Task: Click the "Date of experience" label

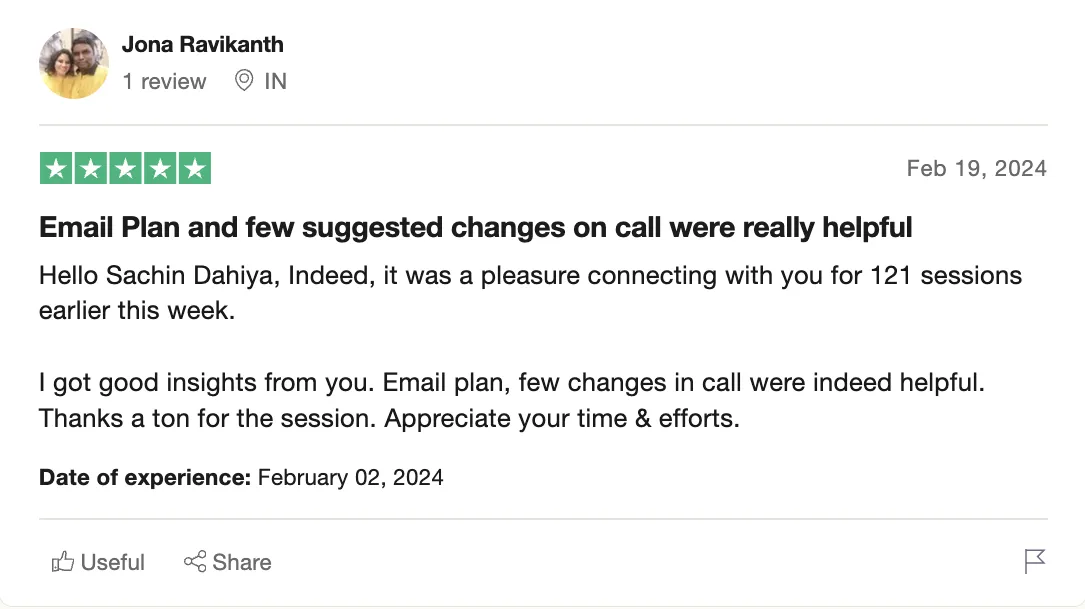Action: [x=145, y=478]
